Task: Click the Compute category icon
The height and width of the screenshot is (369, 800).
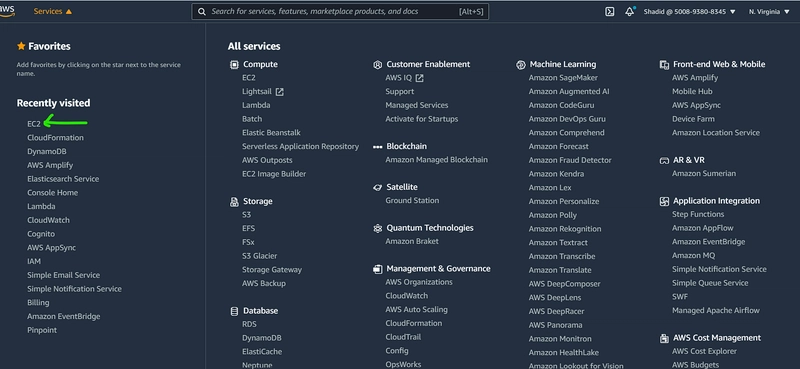Action: click(x=234, y=65)
